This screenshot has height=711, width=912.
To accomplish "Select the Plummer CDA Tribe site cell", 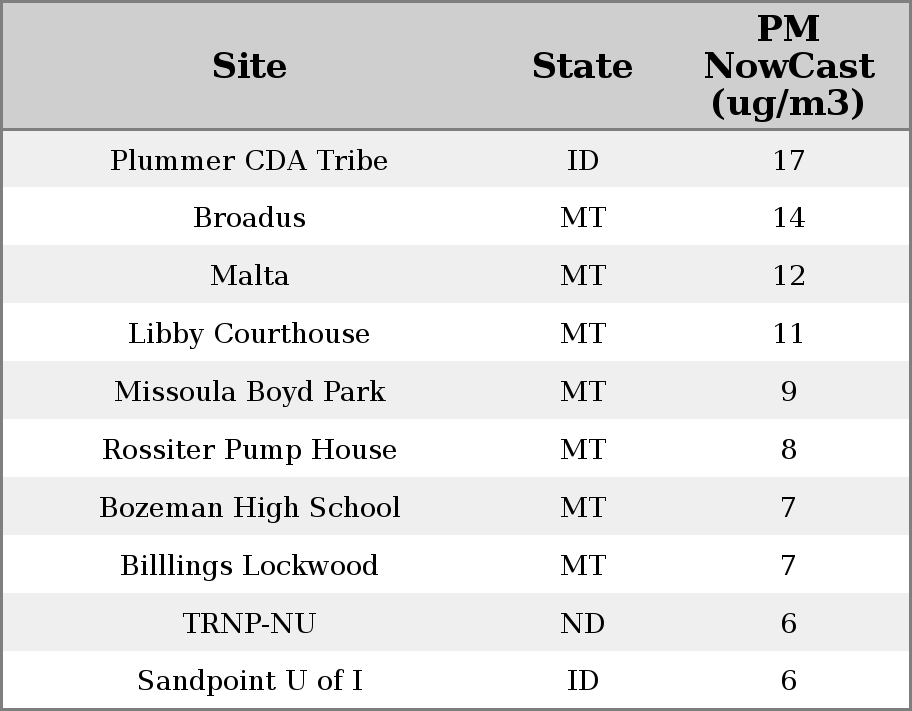I will point(249,160).
